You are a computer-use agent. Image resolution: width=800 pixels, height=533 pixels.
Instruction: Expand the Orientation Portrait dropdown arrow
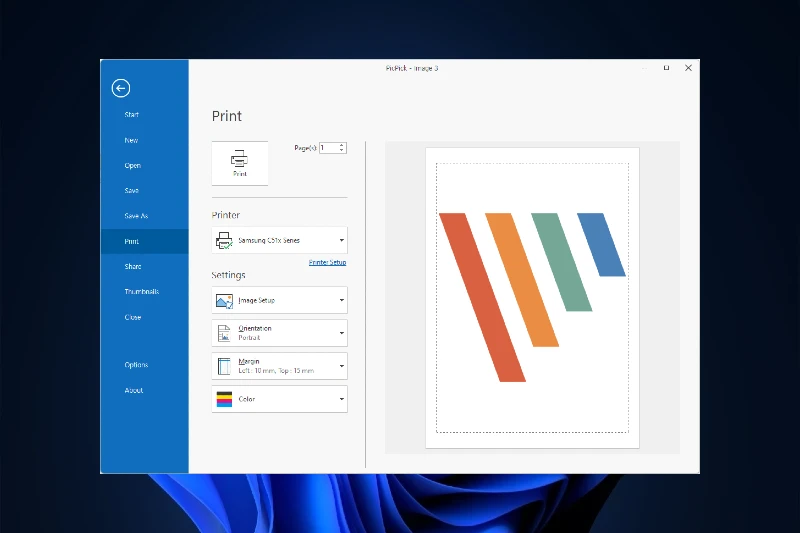coord(341,333)
